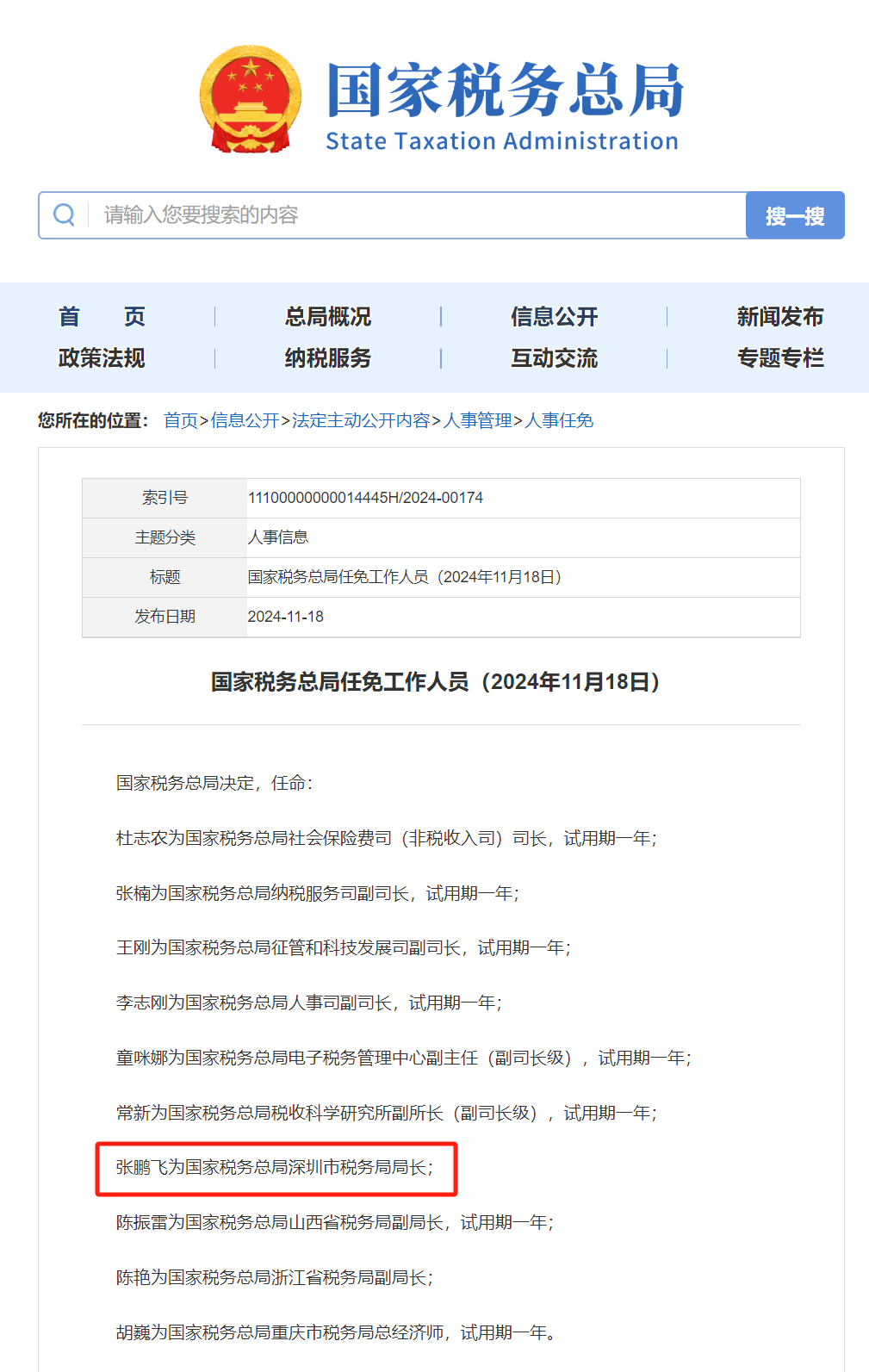Viewport: 869px width, 1372px height.
Task: Select 政策法规 in the navigation
Action: coord(102,358)
